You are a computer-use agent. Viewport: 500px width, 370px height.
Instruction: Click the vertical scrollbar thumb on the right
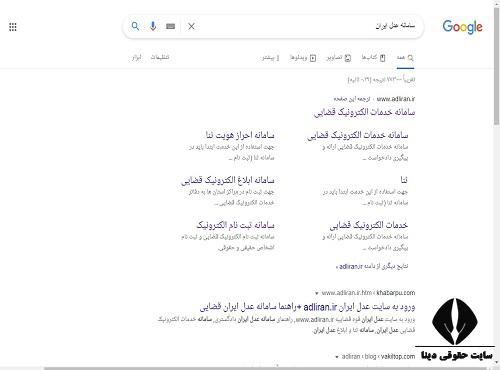coord(497,67)
